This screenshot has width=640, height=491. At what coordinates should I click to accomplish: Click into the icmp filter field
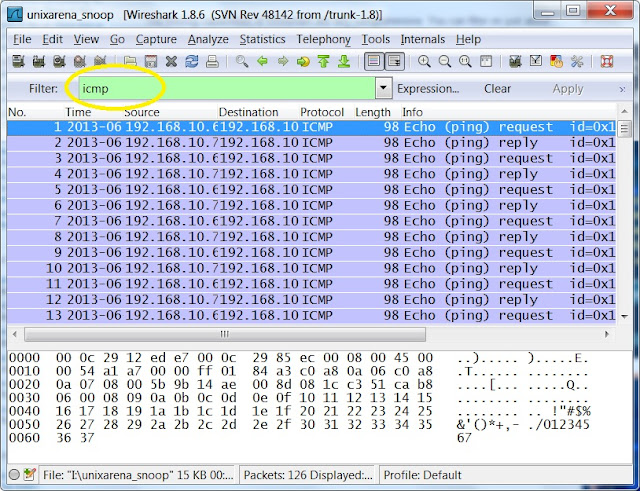[x=227, y=88]
